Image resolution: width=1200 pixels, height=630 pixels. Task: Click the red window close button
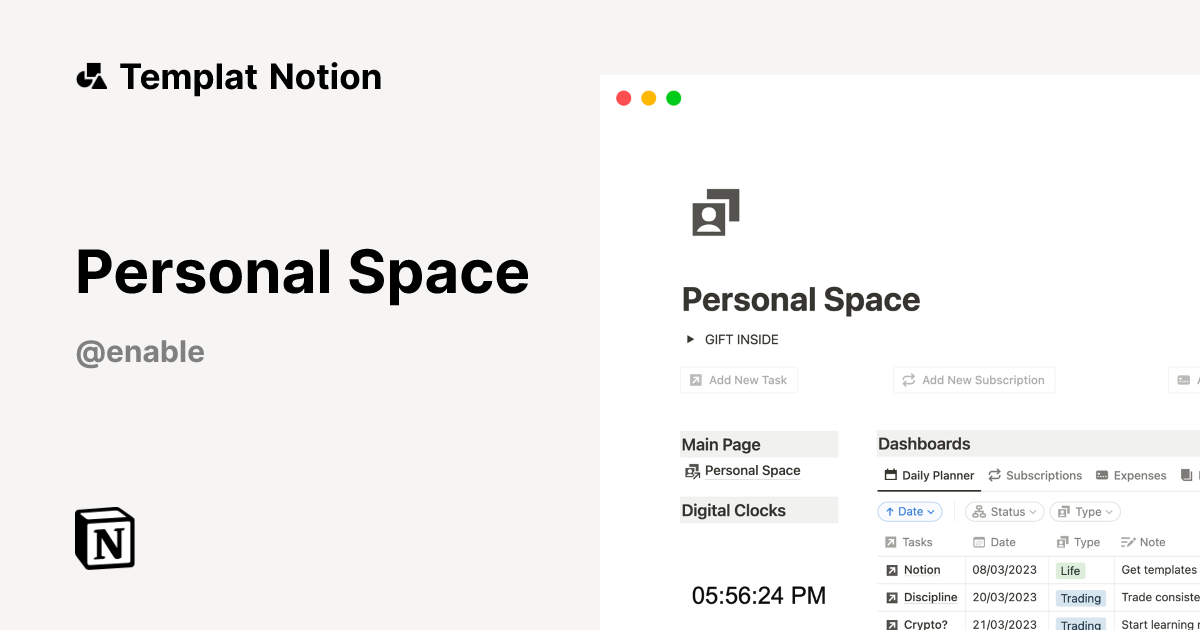[624, 98]
